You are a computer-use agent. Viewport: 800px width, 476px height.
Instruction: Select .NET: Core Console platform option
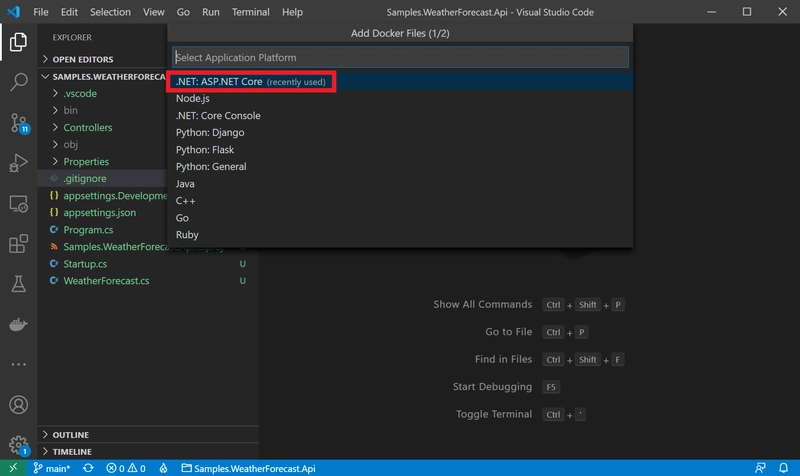[x=400, y=115]
